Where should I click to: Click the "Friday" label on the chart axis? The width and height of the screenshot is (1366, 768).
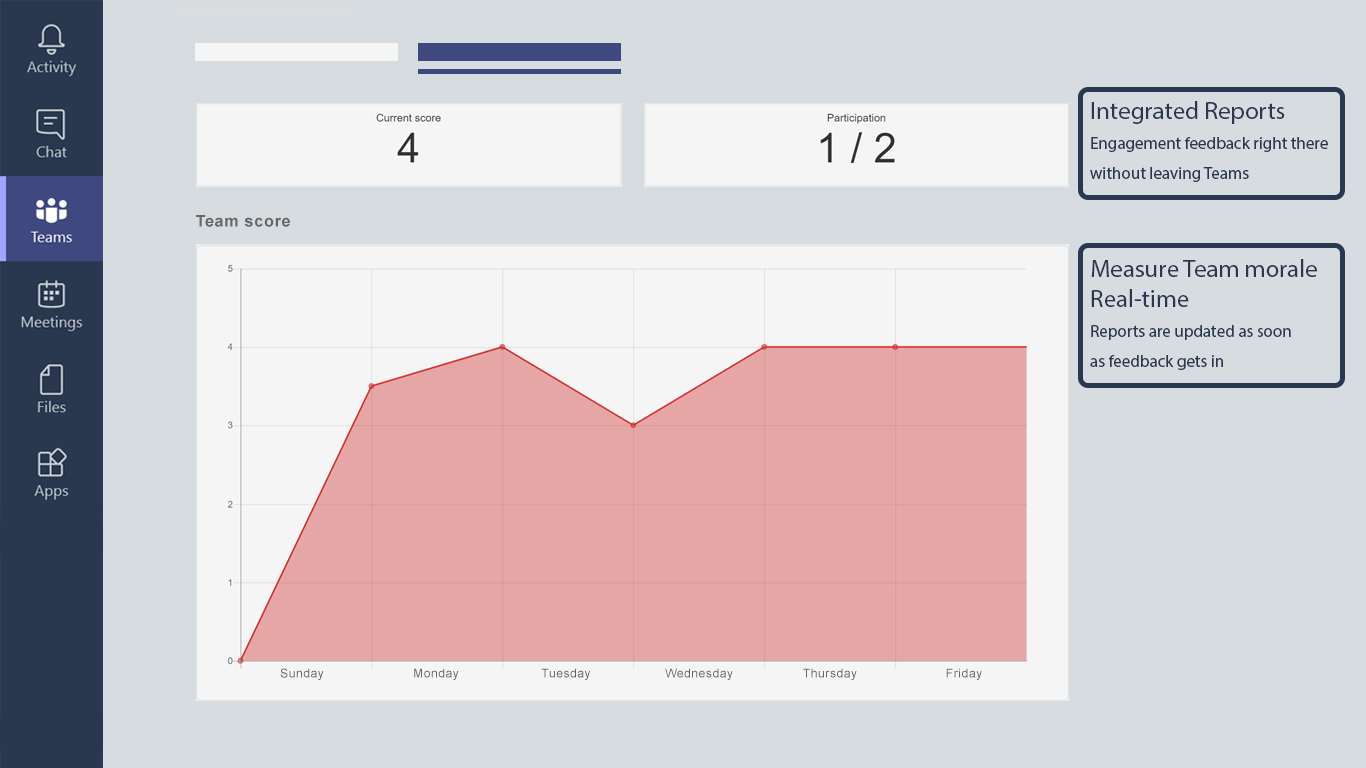coord(964,674)
